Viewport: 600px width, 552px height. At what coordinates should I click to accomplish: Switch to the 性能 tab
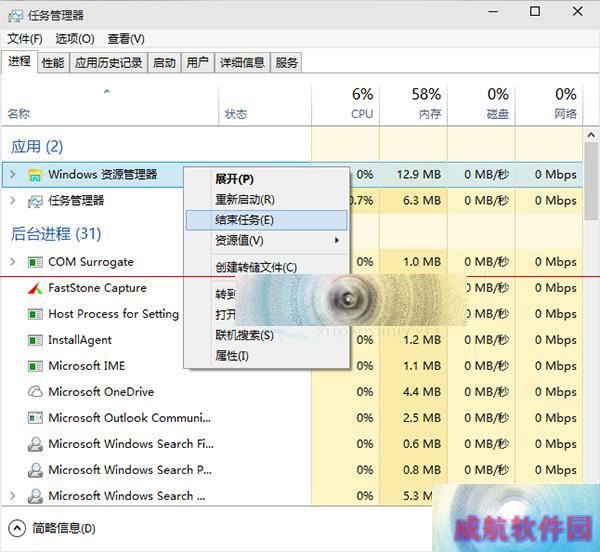(x=53, y=62)
